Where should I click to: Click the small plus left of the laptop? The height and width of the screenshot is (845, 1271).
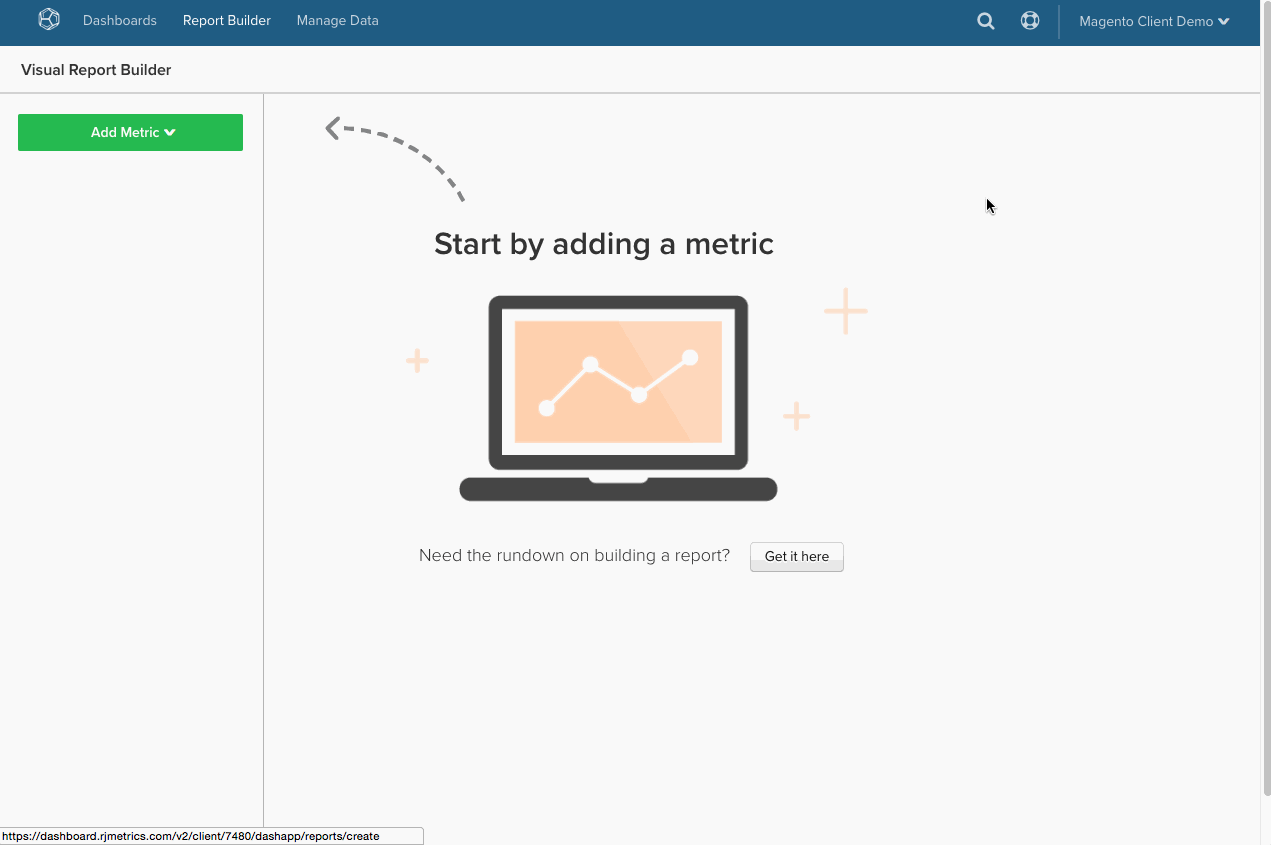(417, 360)
